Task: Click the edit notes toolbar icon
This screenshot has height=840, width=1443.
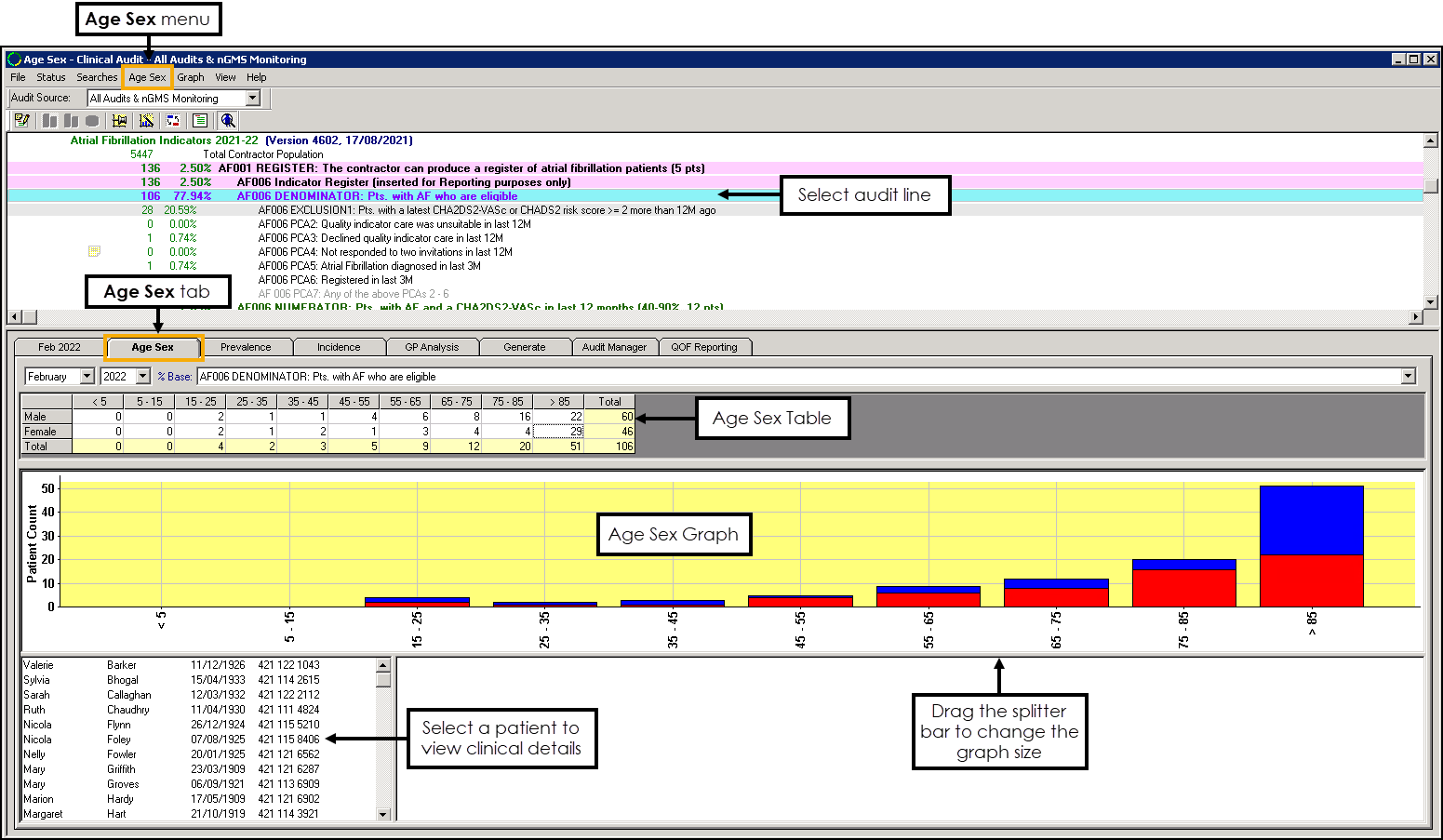Action: point(22,121)
